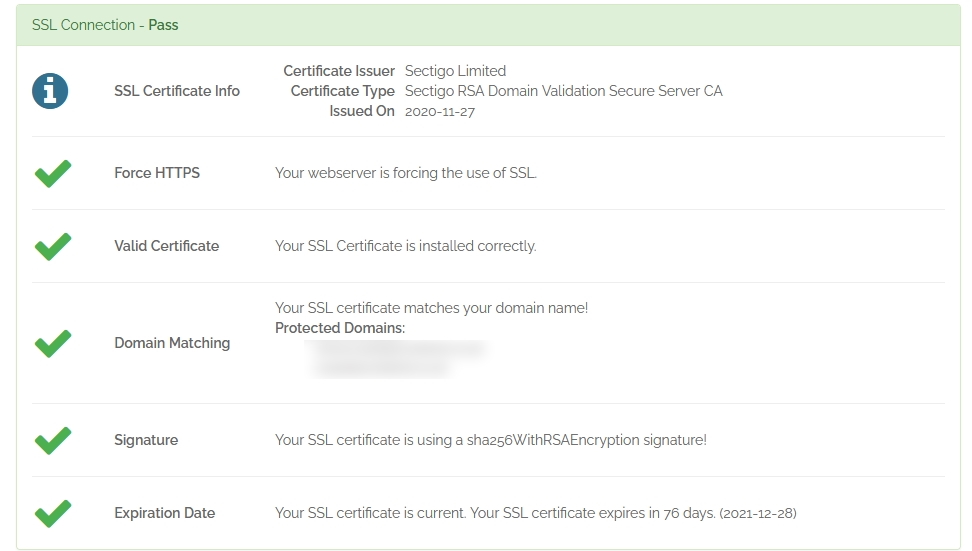The width and height of the screenshot is (972, 551).
Task: Click the green checkmark next to Force HTTPS
Action: (x=53, y=173)
